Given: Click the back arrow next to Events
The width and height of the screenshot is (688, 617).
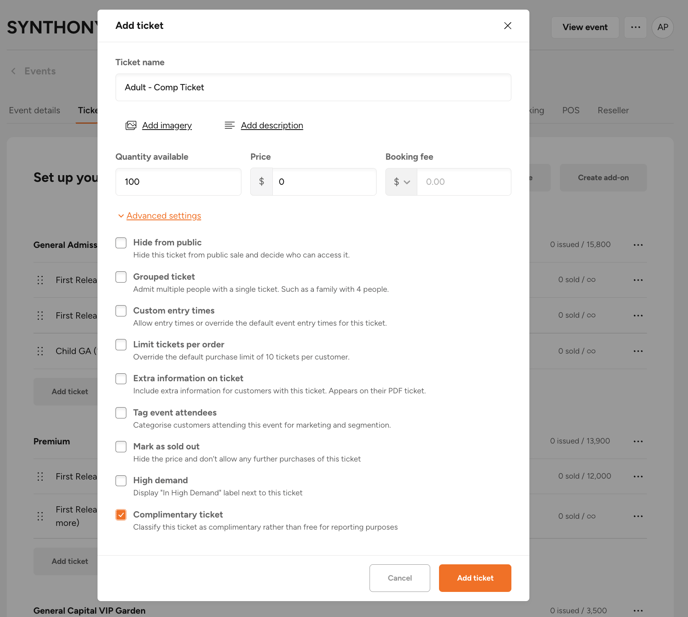Looking at the screenshot, I should coord(14,72).
